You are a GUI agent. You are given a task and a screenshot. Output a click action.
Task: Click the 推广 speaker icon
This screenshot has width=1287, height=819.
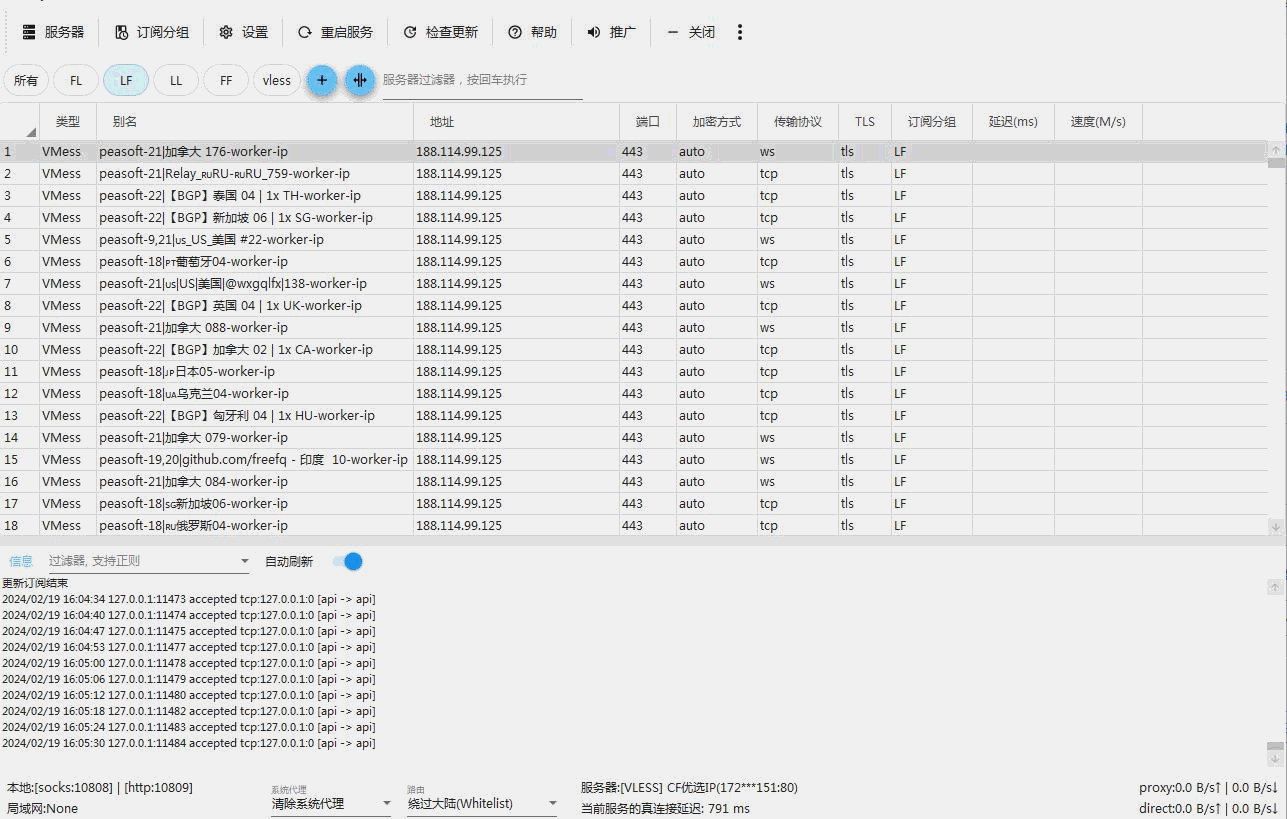coord(594,32)
